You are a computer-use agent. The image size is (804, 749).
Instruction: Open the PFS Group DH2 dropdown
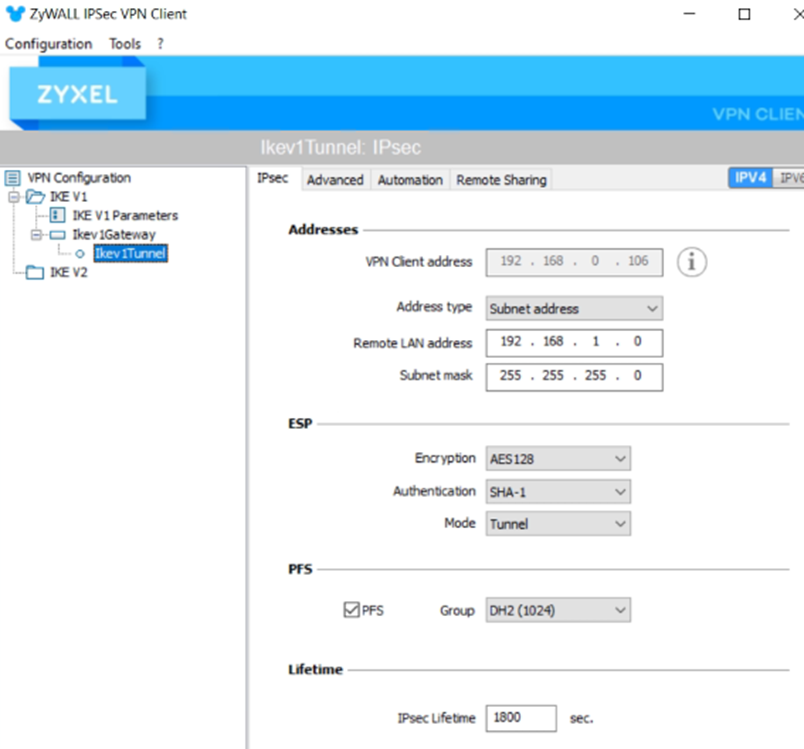[x=558, y=610]
